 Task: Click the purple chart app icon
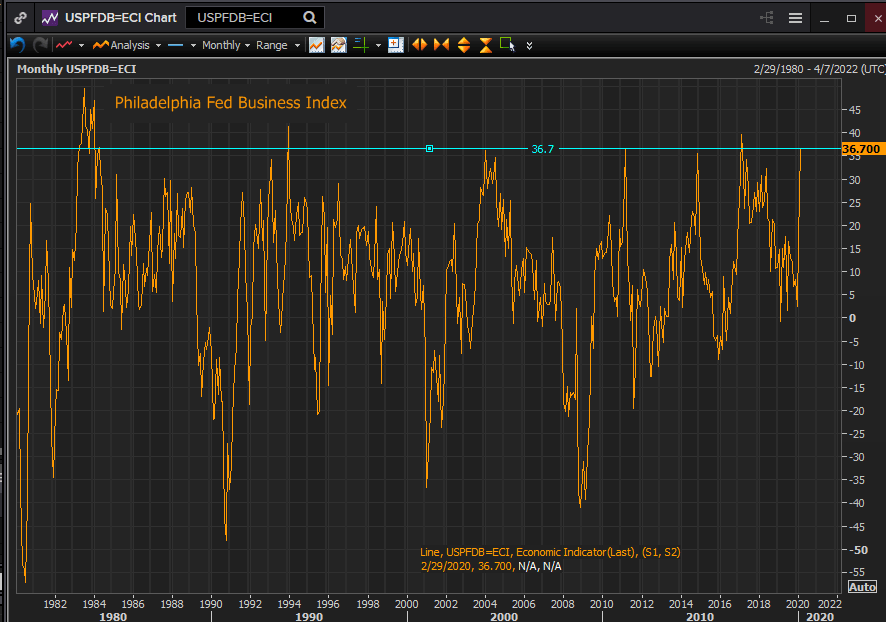(x=50, y=18)
